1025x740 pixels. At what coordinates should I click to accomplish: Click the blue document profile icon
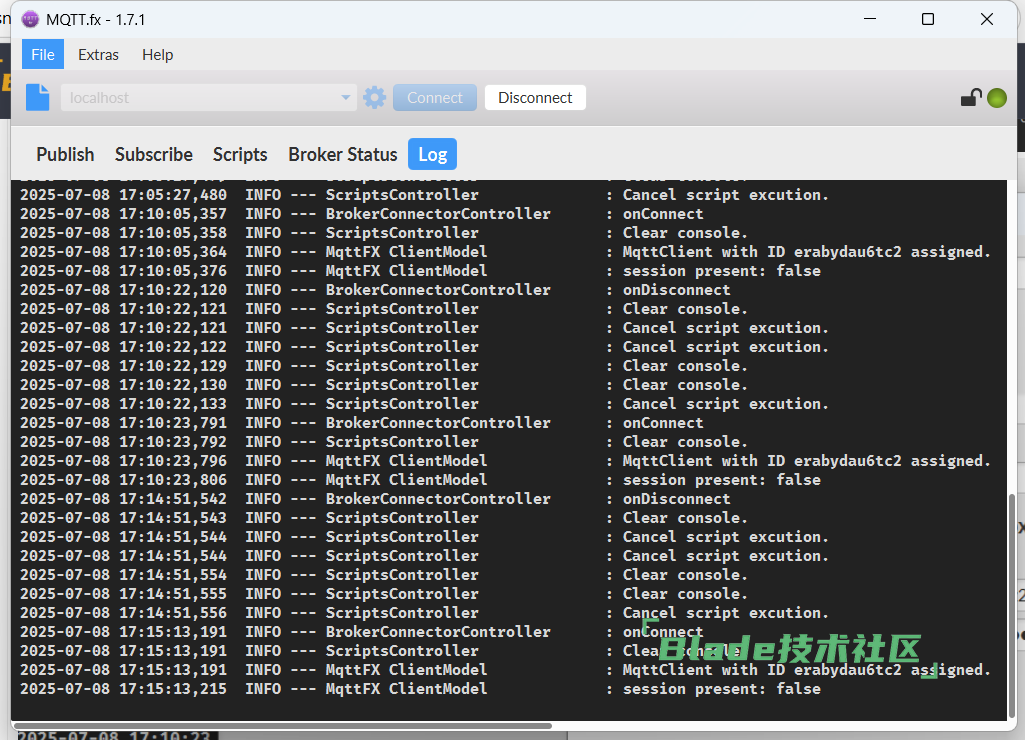(37, 97)
